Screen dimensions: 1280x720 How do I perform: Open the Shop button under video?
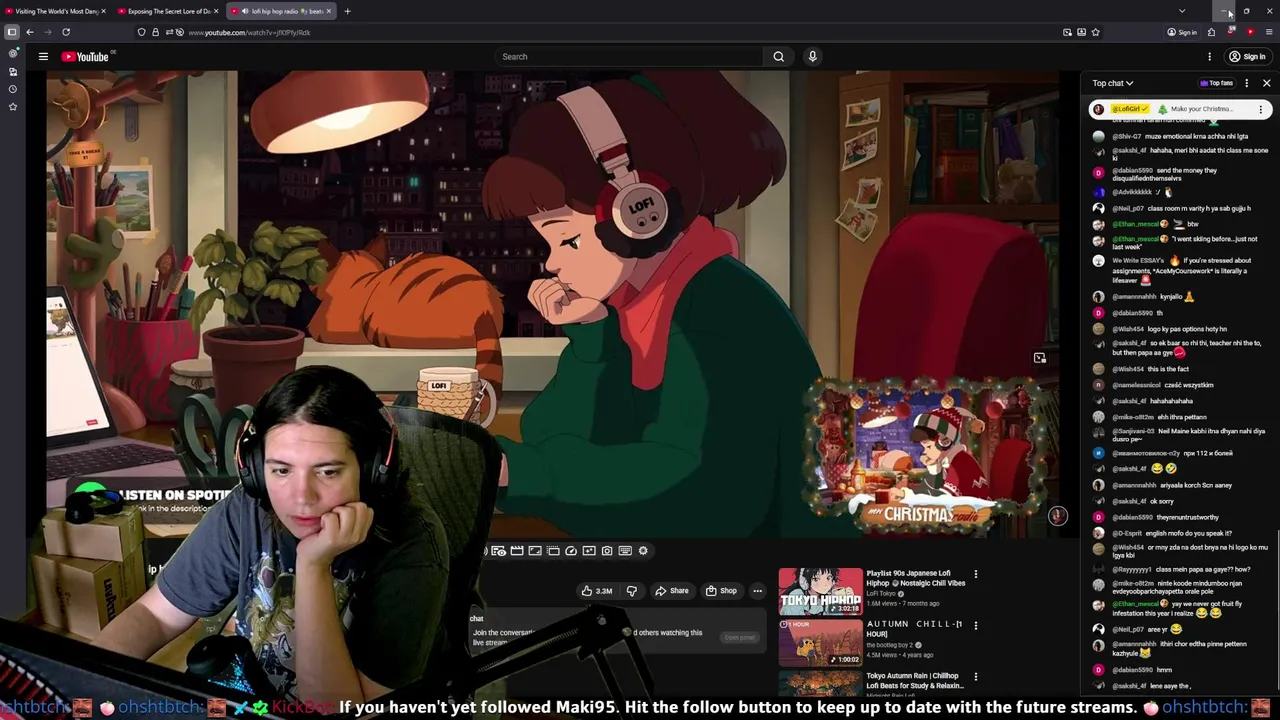coord(721,591)
